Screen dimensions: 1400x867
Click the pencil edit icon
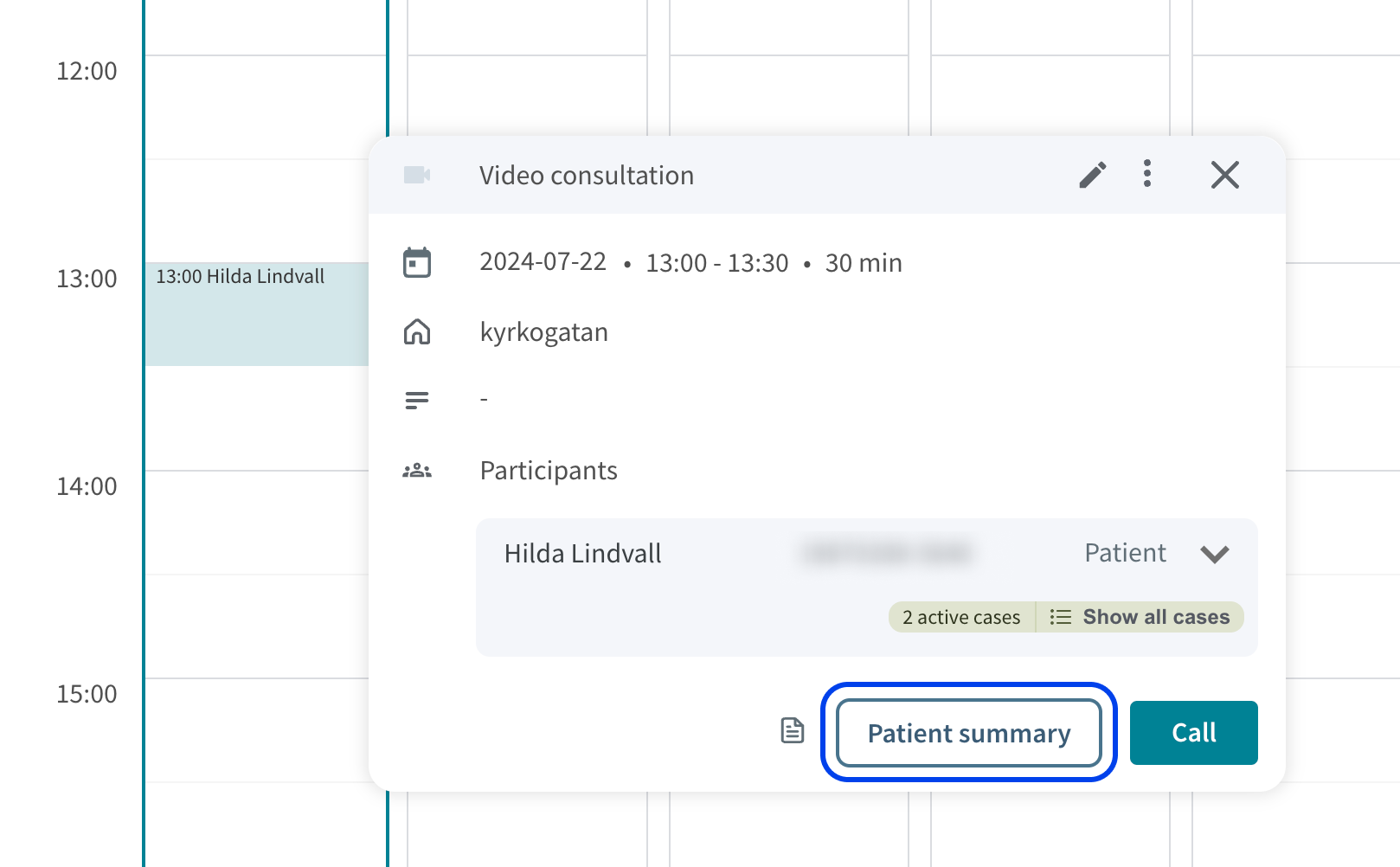tap(1092, 175)
